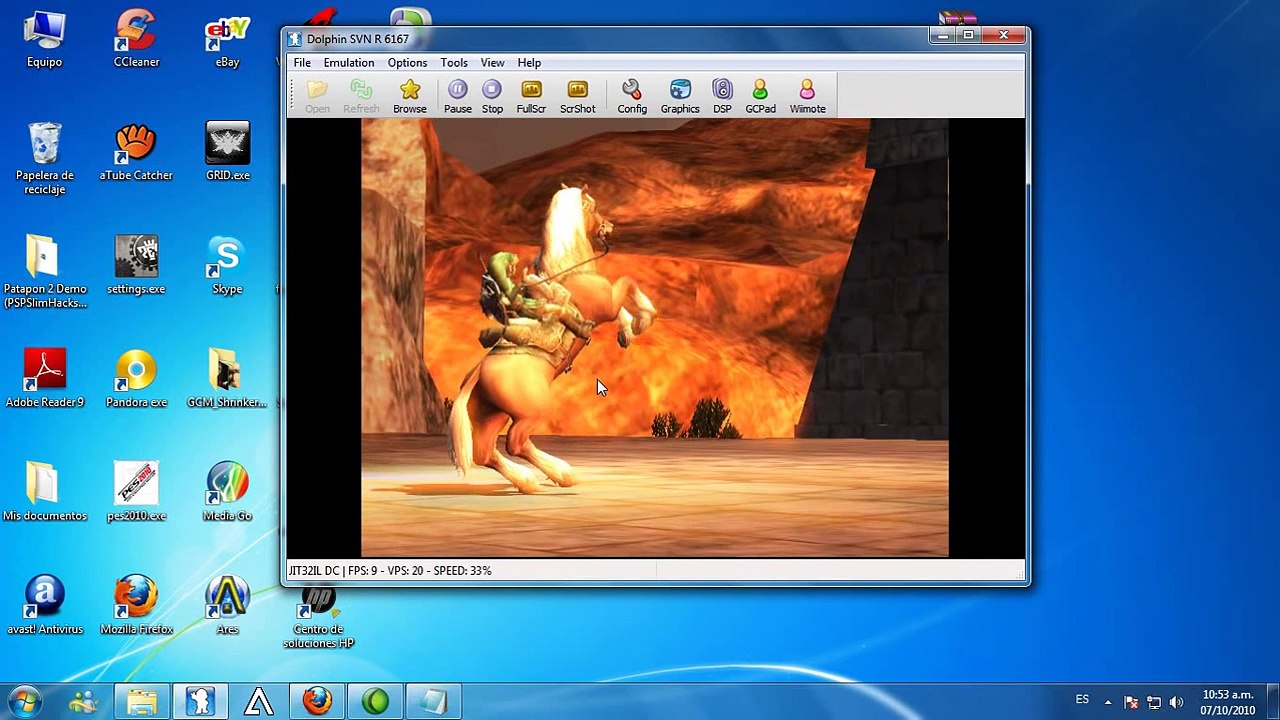
Task: Open the volume speaker tray icon
Action: click(1177, 702)
